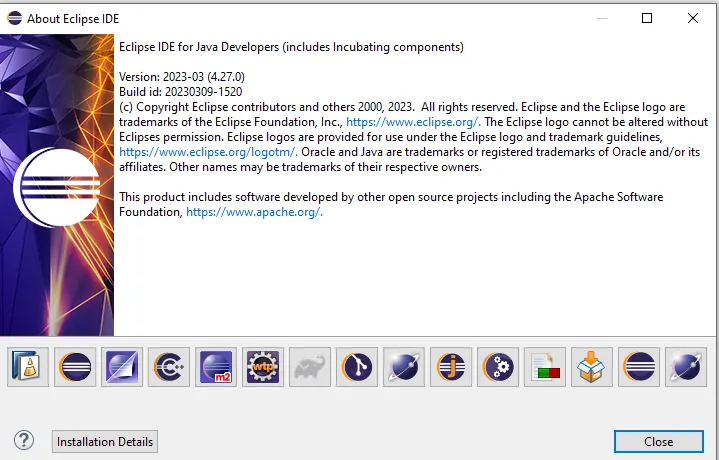Open the Git branch feature icon
The height and width of the screenshot is (460, 719).
[357, 368]
